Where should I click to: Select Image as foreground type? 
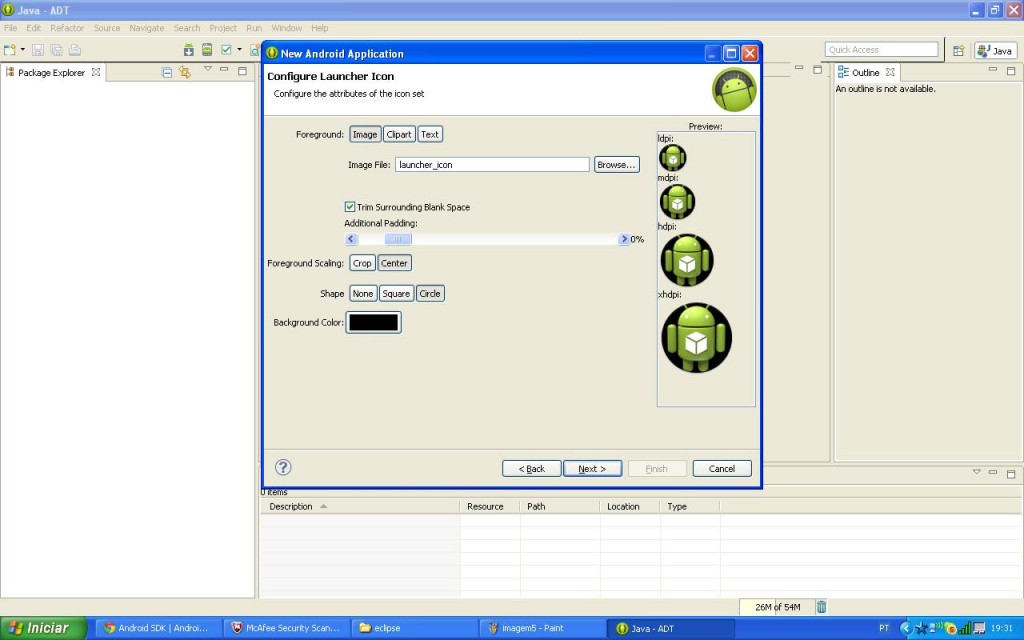click(365, 135)
